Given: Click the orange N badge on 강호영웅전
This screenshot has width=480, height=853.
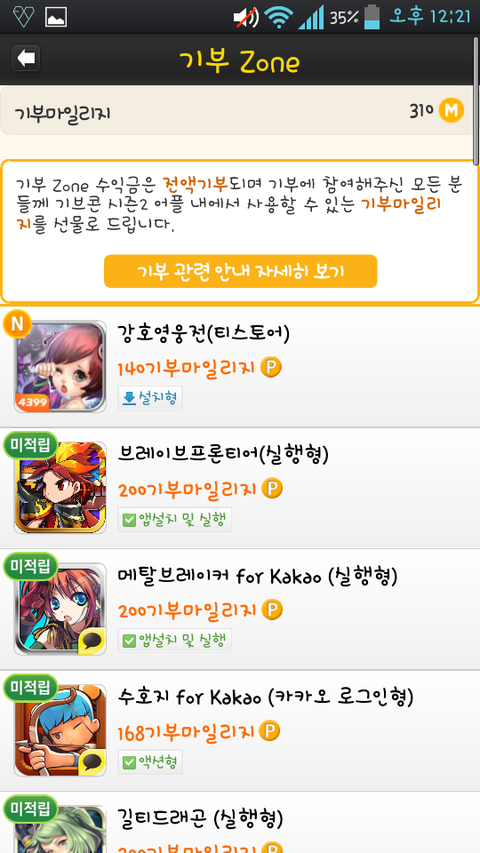Looking at the screenshot, I should tap(17, 325).
